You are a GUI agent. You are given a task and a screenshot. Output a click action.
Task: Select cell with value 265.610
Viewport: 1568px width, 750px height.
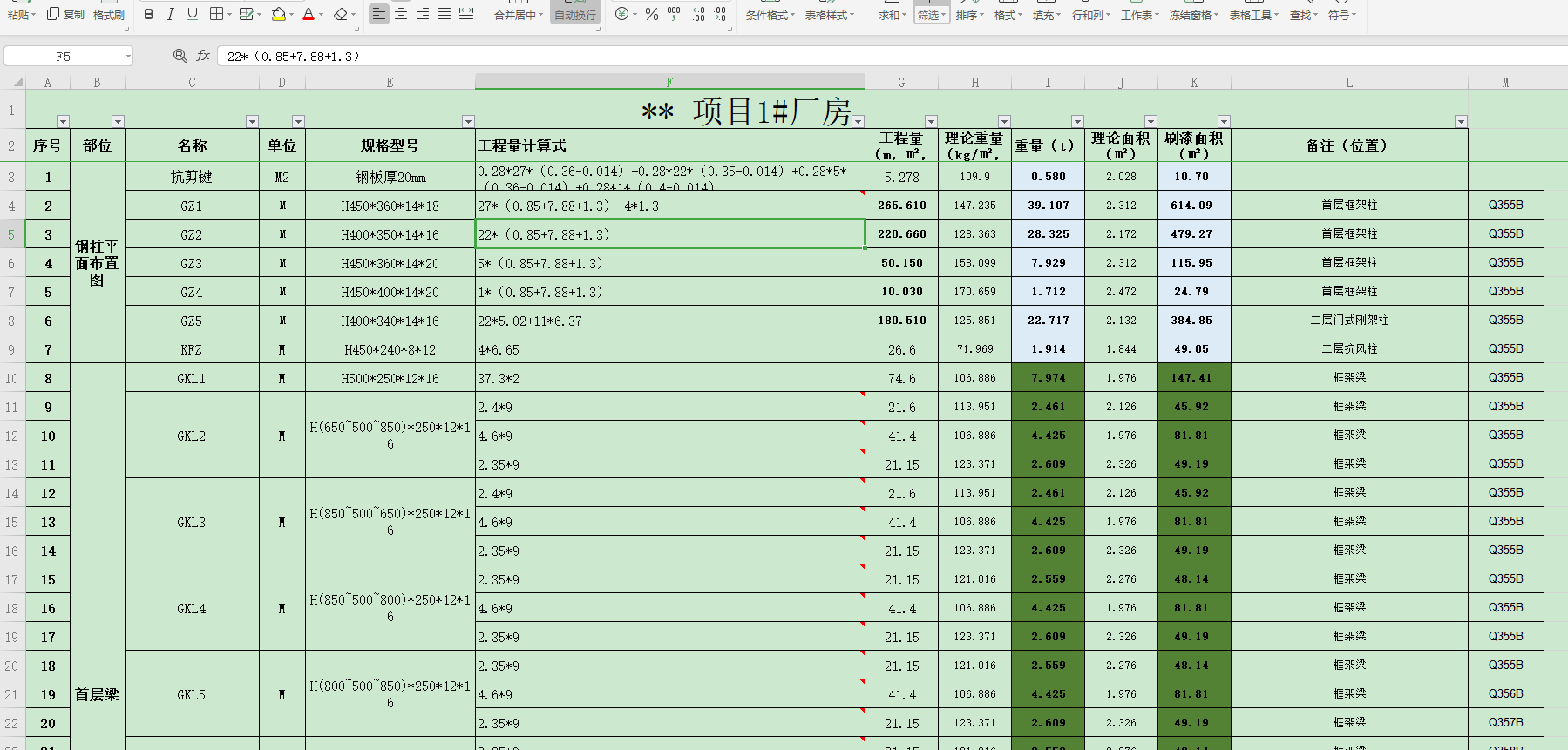pos(902,206)
